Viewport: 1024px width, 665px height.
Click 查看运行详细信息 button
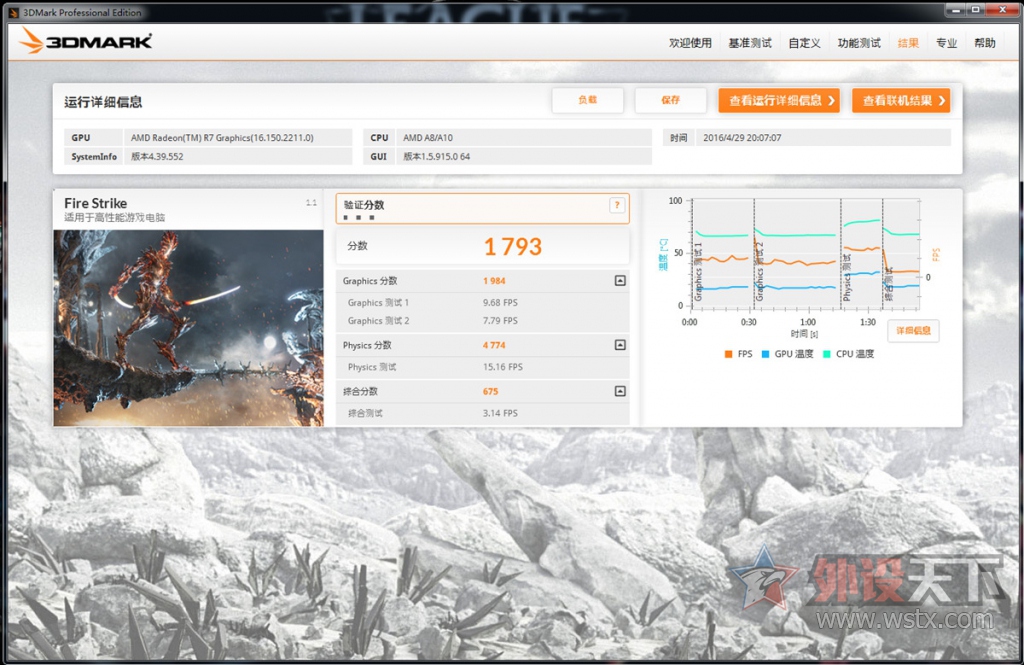point(779,101)
